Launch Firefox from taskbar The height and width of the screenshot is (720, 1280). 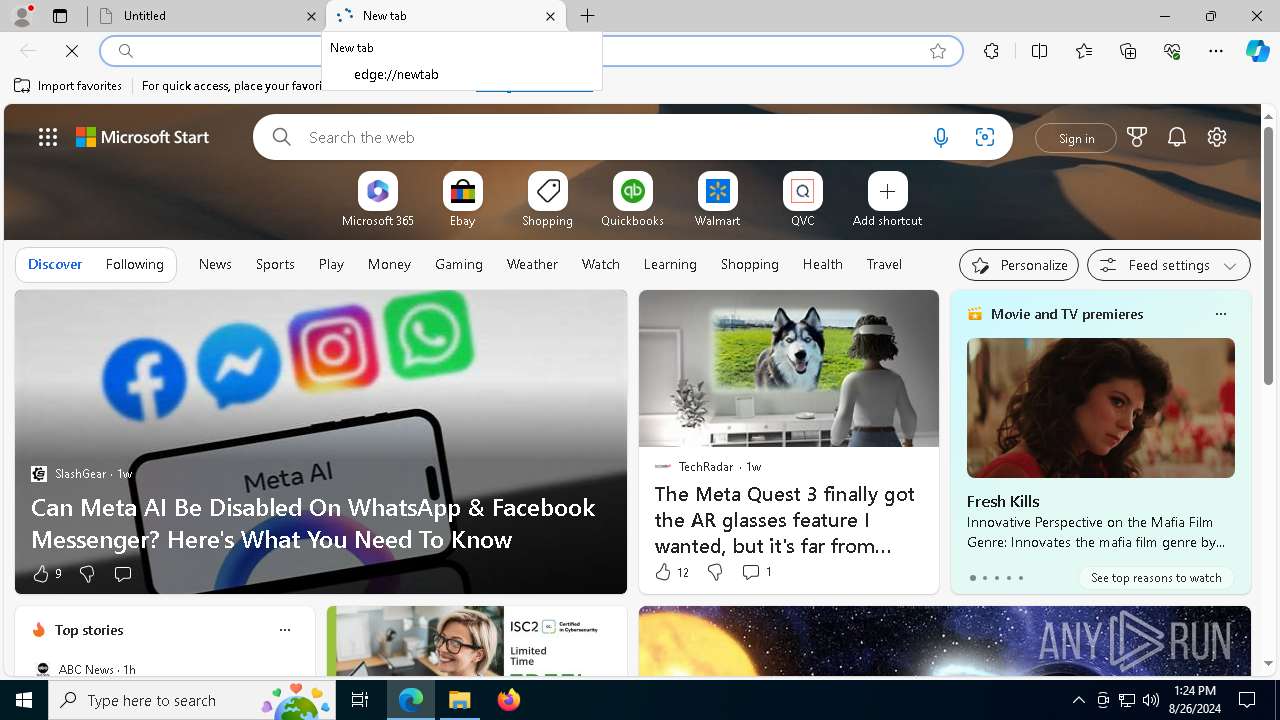509,700
